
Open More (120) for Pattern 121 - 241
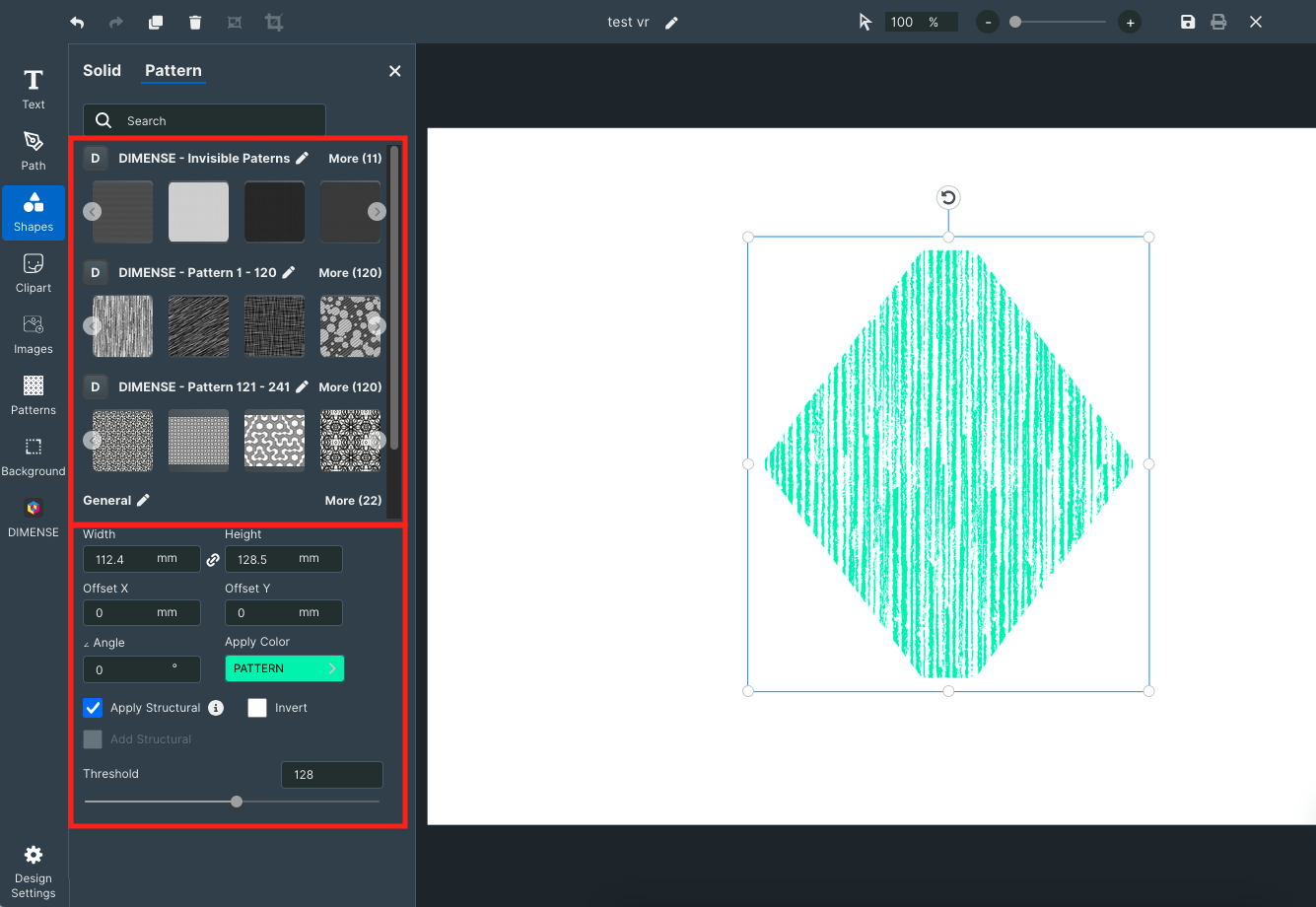[350, 386]
